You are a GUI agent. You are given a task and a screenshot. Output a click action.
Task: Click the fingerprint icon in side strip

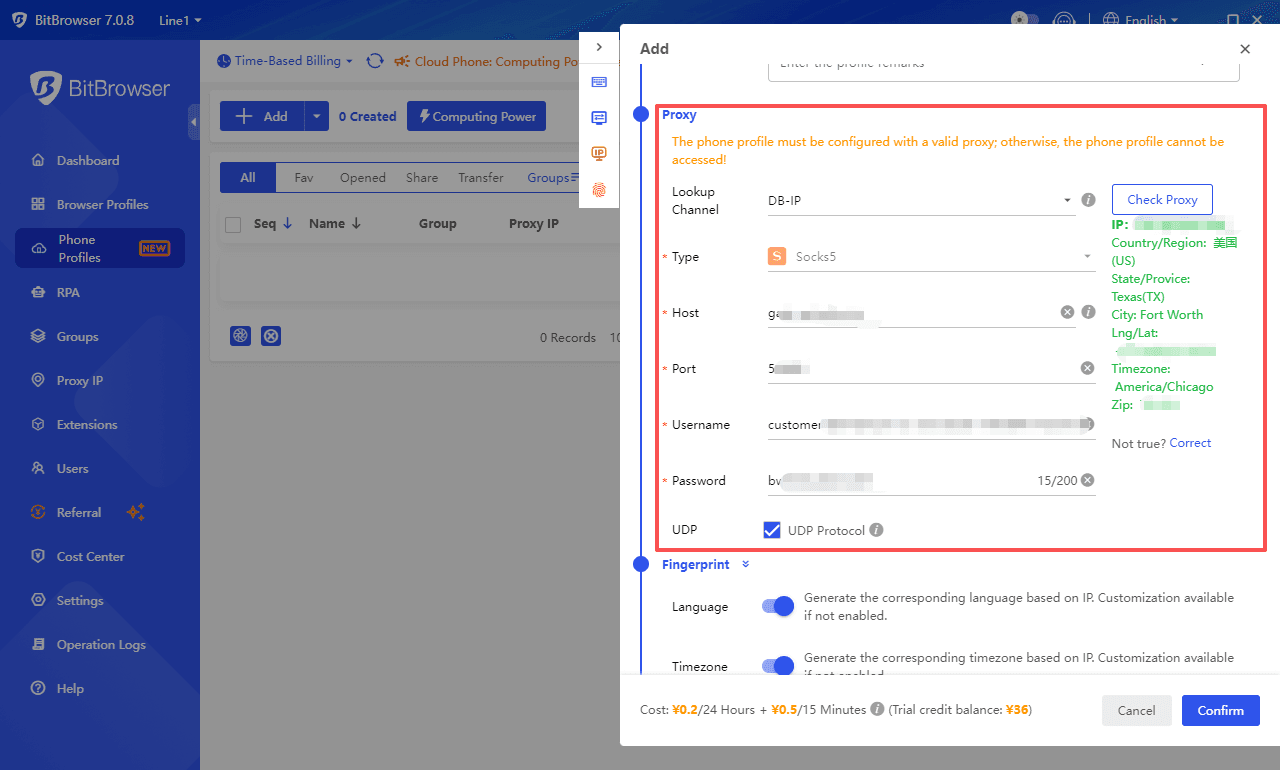tap(599, 189)
